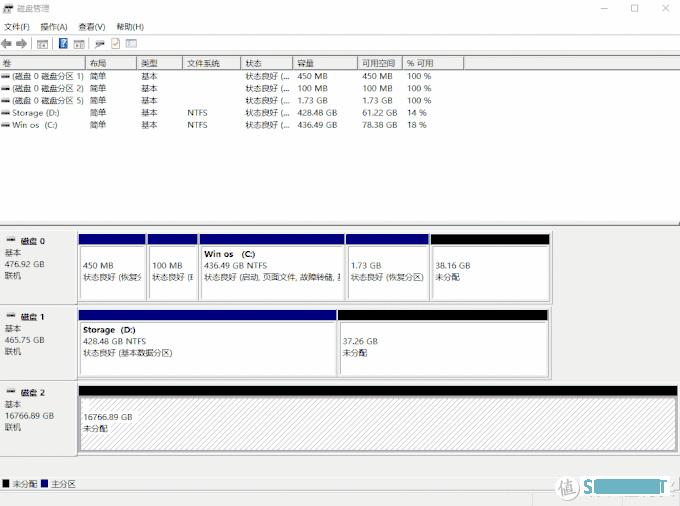Screen dimensions: 680x506
Task: Click the 61.22 GB free space cell
Action: [379, 113]
